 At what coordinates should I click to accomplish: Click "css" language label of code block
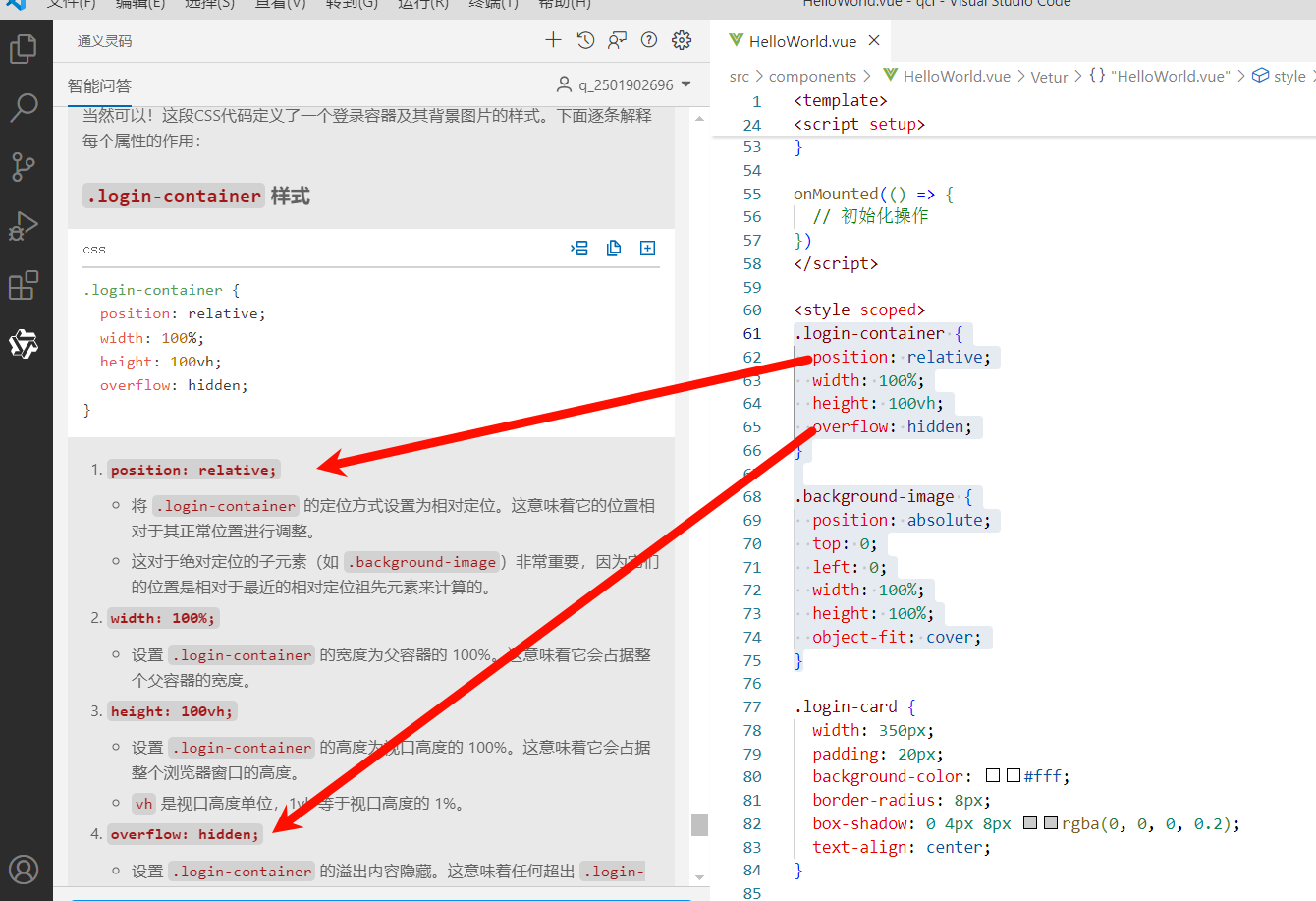coord(94,250)
